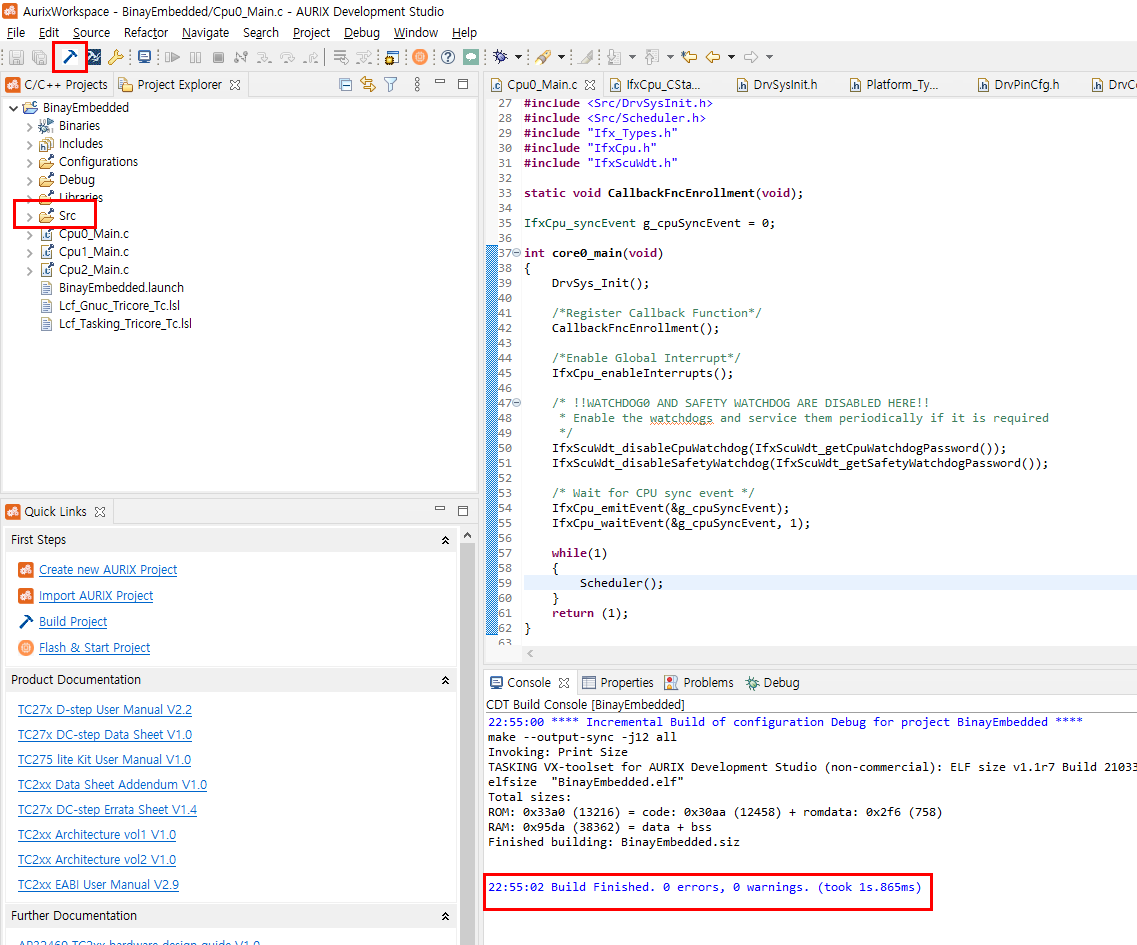Expand the Includes tree node

[x=29, y=144]
